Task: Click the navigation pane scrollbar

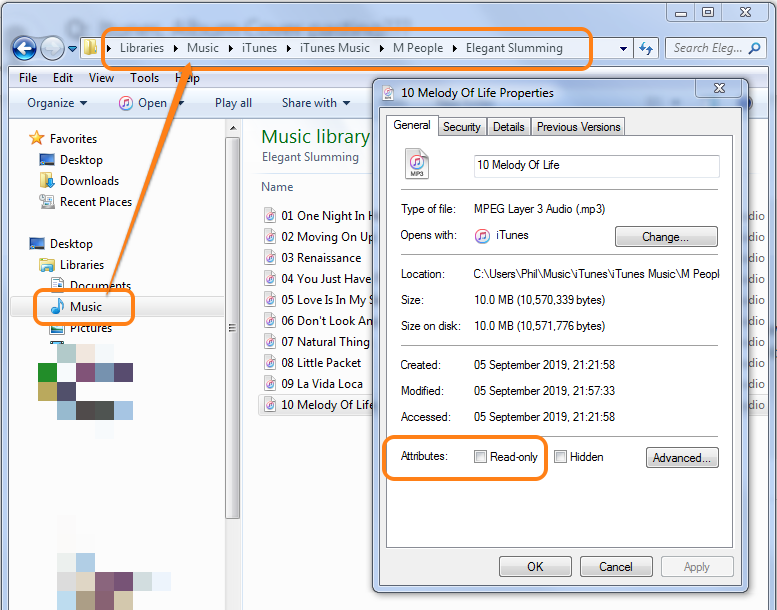Action: (232, 327)
